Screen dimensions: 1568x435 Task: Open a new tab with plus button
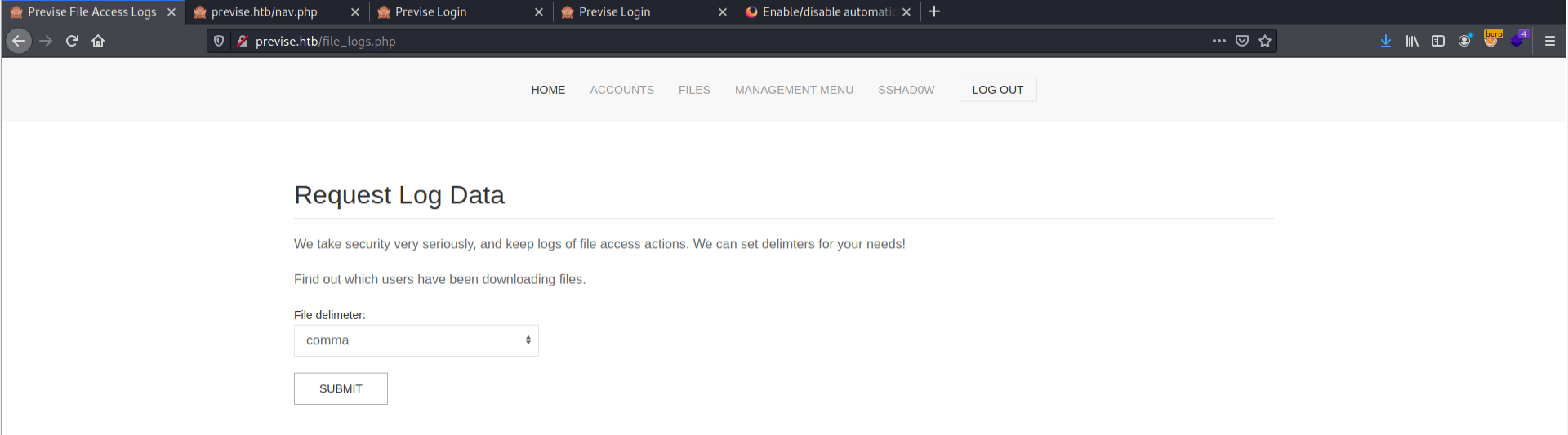tap(934, 11)
